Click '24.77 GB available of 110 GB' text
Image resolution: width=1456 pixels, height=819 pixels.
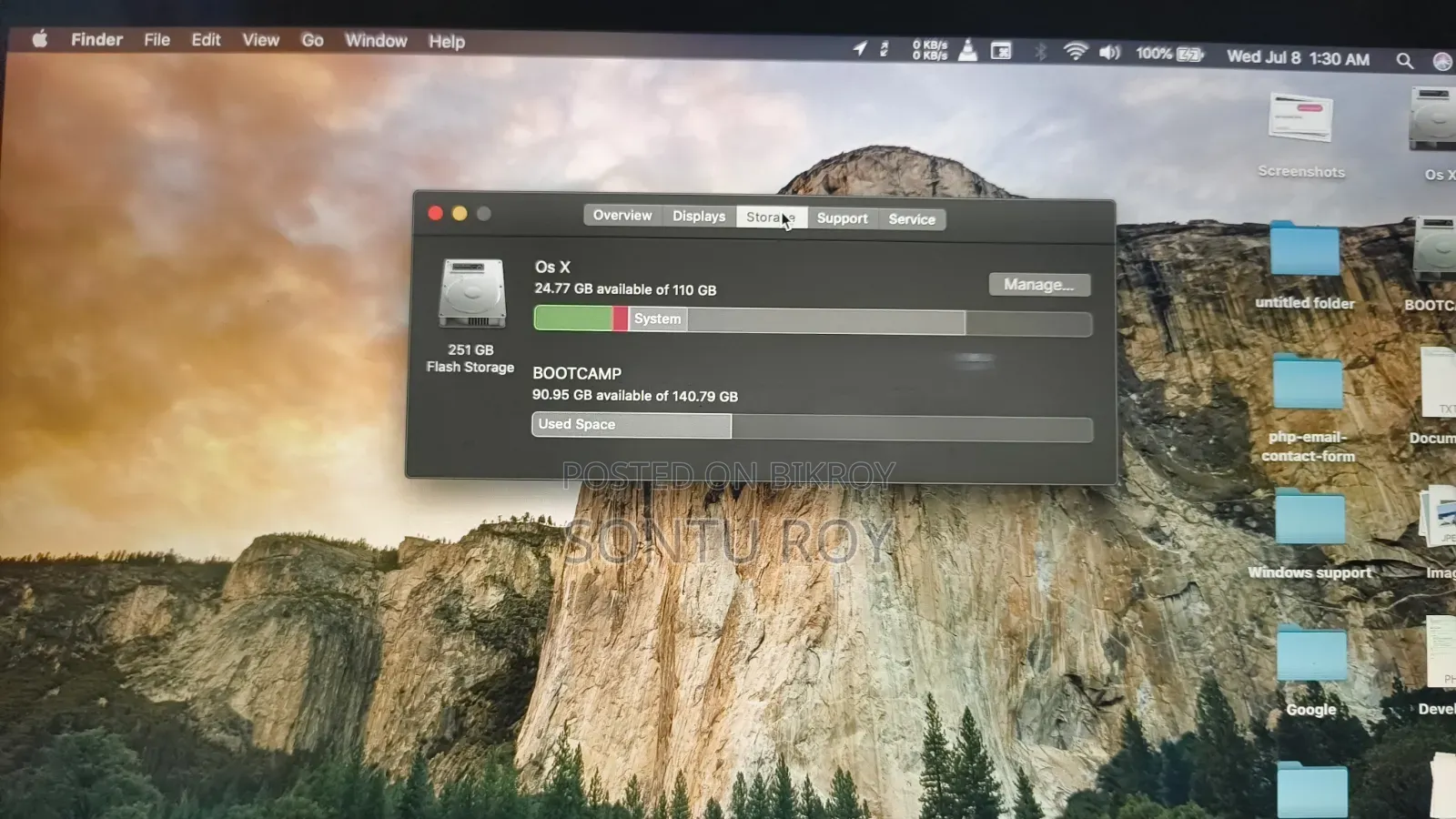[625, 289]
